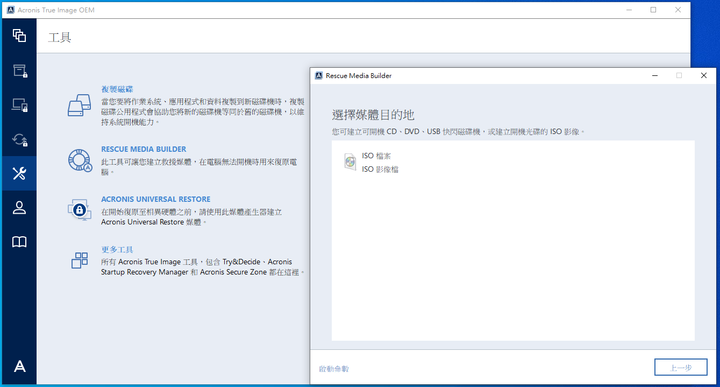
Task: Close the Acronis True Image OEM window
Action: click(678, 10)
